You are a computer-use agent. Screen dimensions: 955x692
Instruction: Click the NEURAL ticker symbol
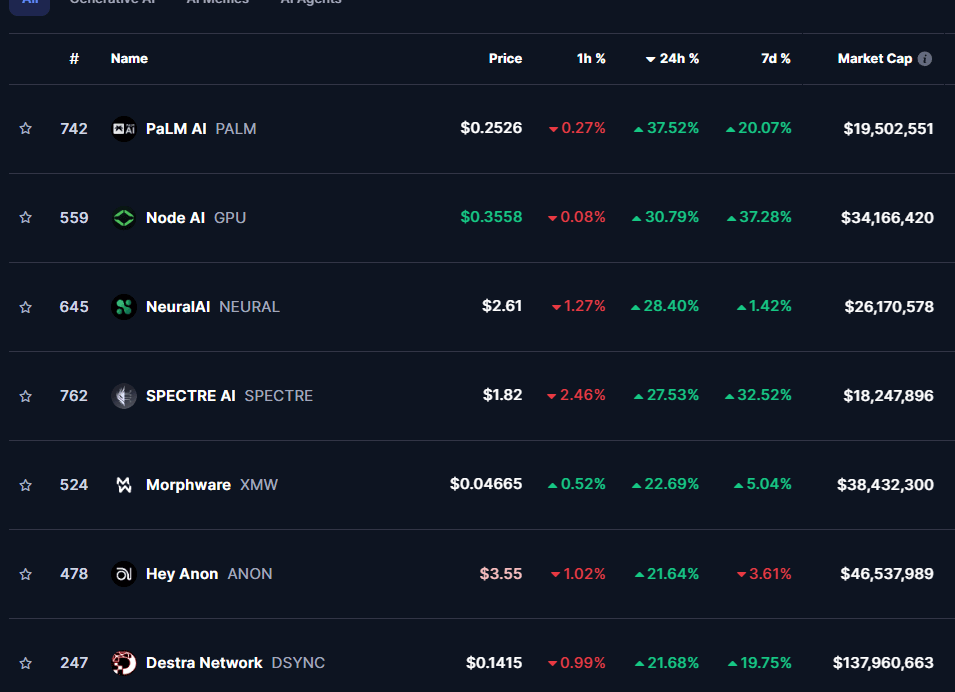coord(249,307)
